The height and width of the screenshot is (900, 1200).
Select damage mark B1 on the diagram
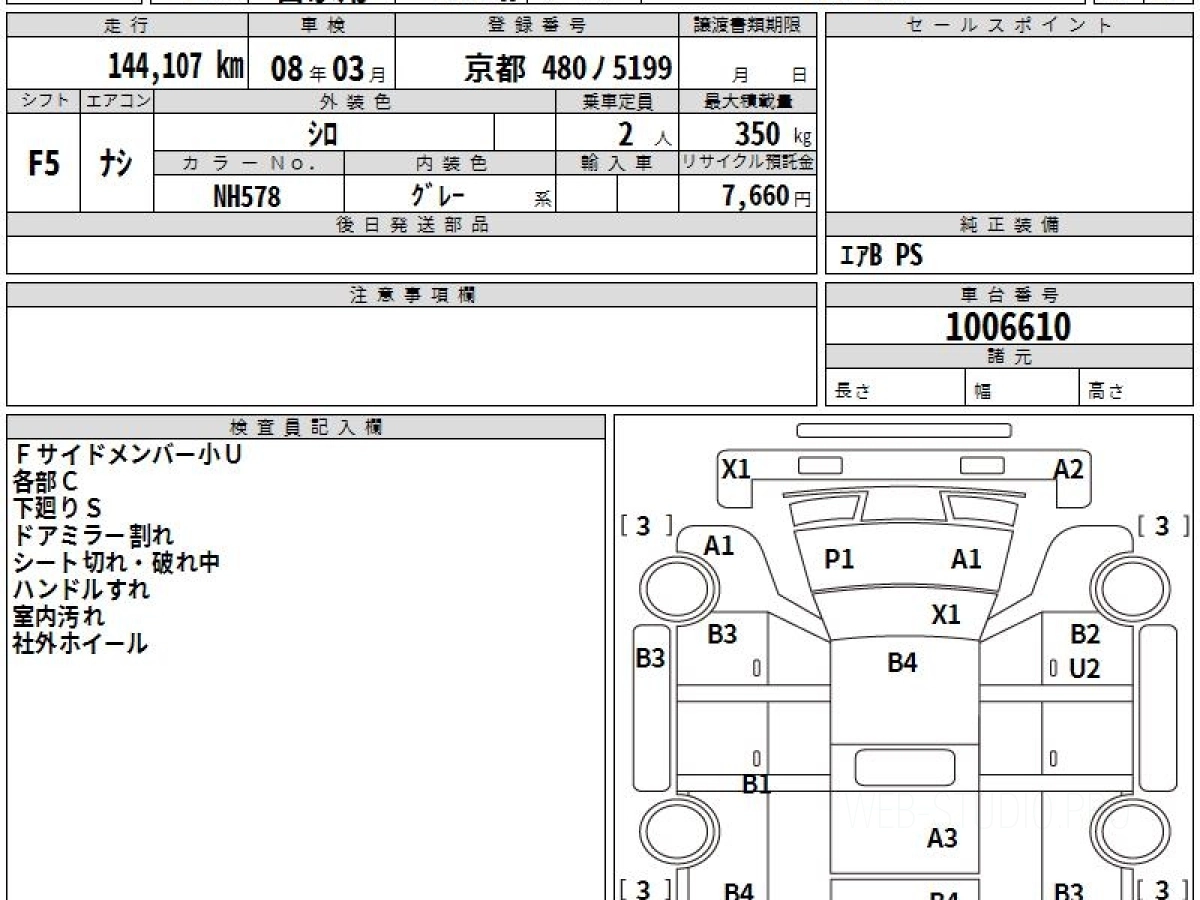[757, 785]
